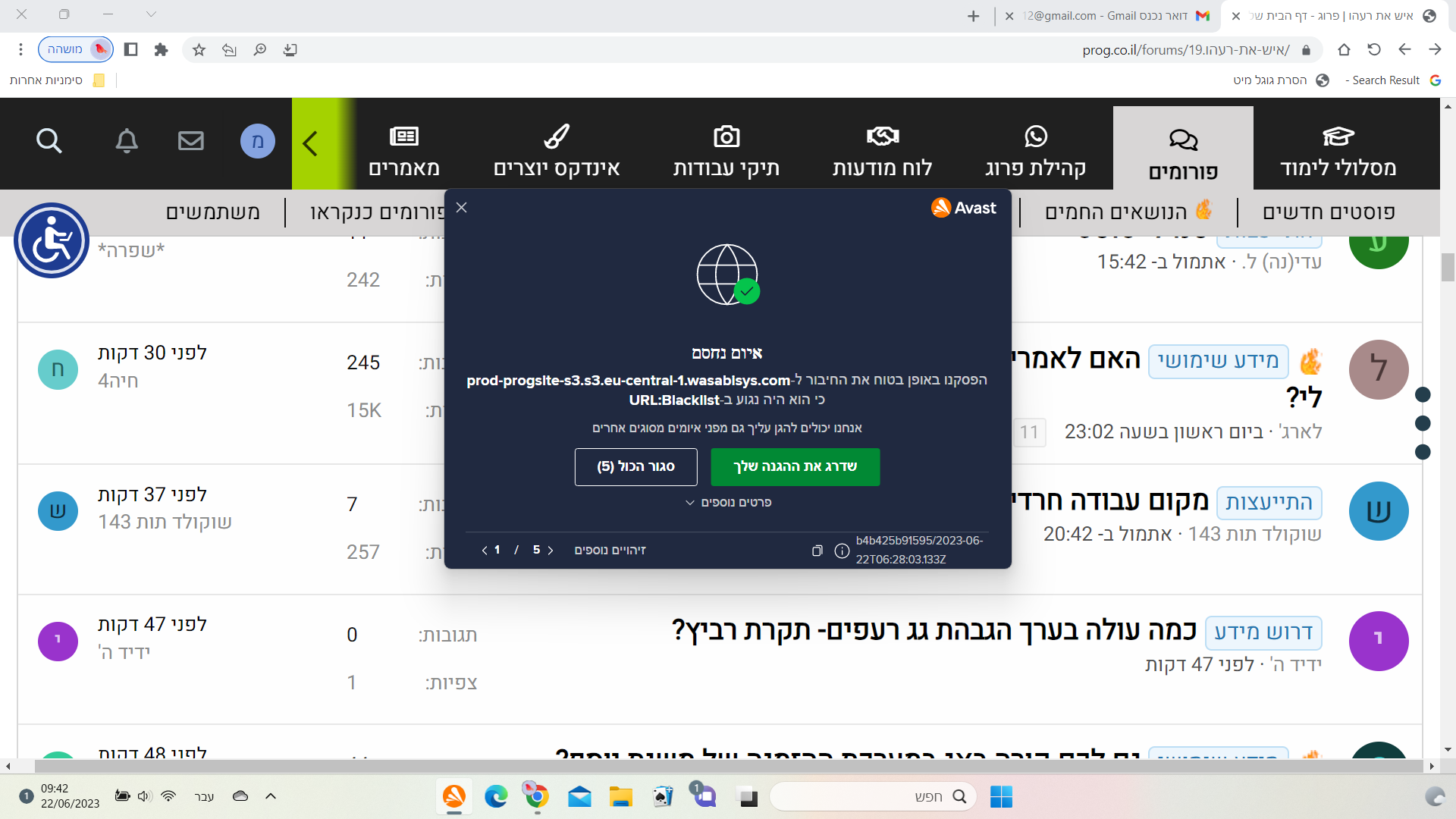Open the Chrome extensions puzzle icon
1456x819 pixels.
(161, 50)
